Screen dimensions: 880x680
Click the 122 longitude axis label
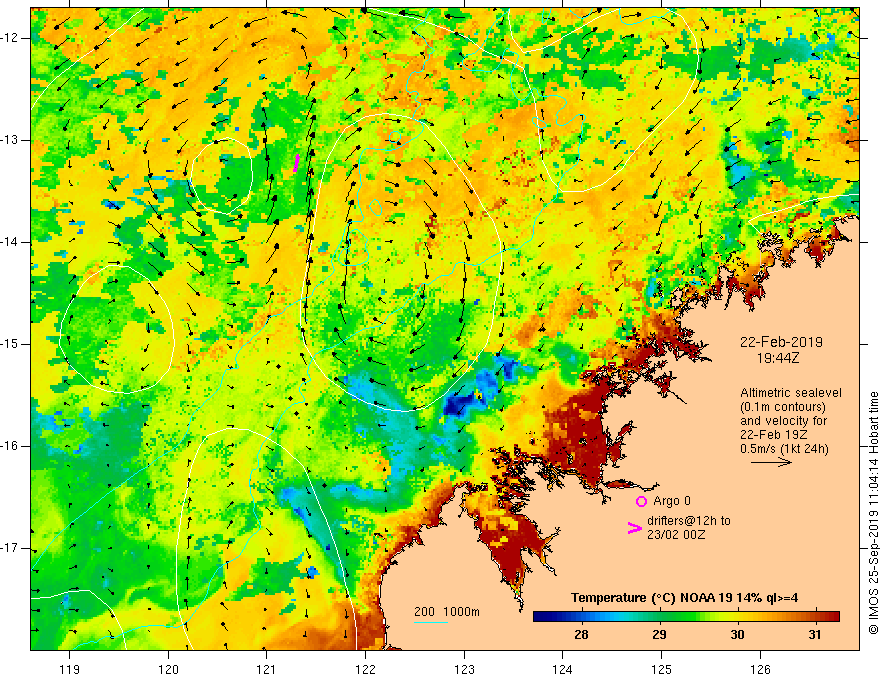point(365,669)
